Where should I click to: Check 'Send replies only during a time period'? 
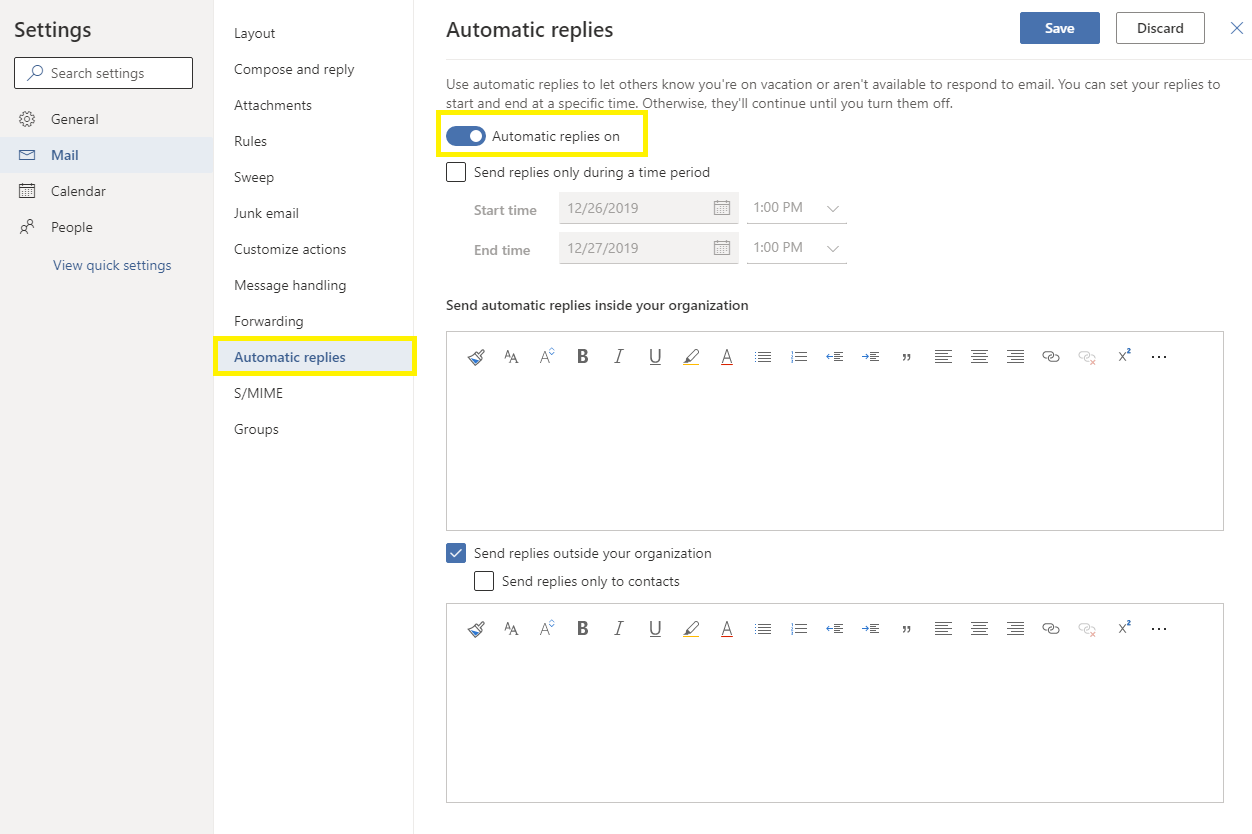(456, 172)
